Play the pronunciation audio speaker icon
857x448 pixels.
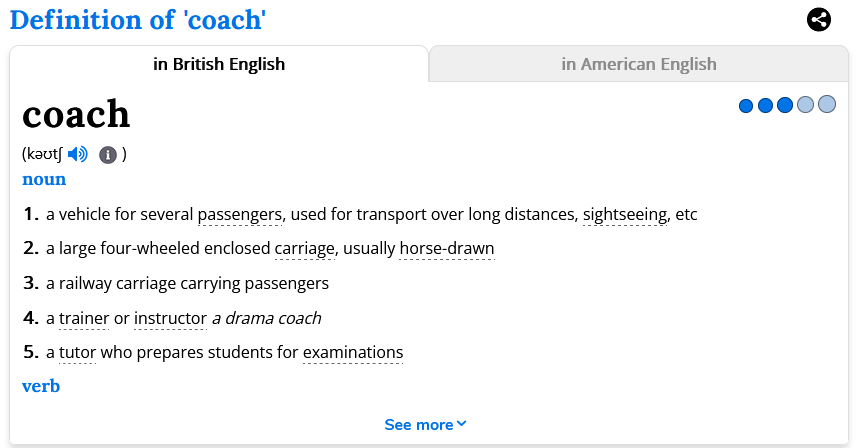tap(78, 154)
